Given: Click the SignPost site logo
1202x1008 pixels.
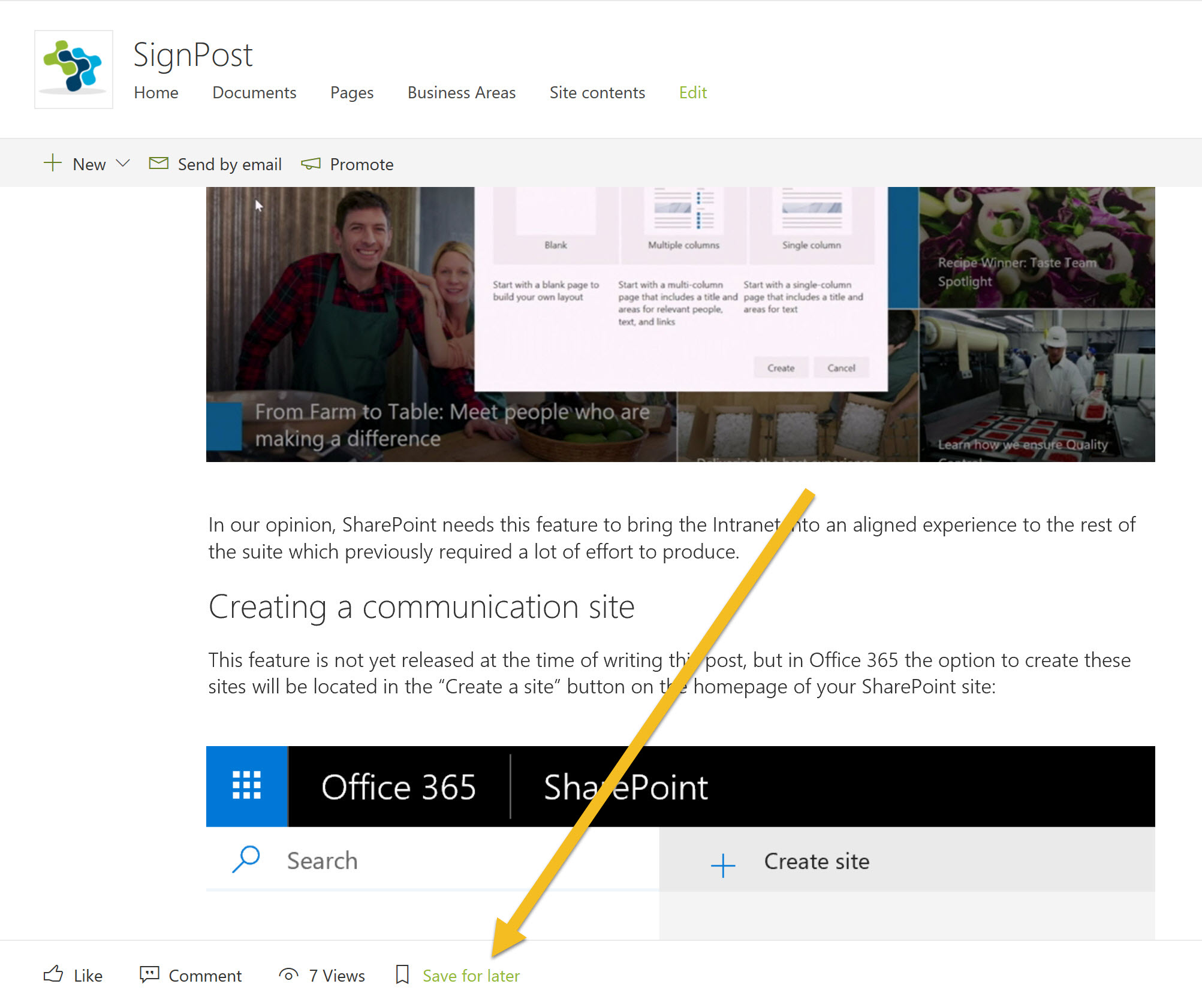Looking at the screenshot, I should point(74,69).
